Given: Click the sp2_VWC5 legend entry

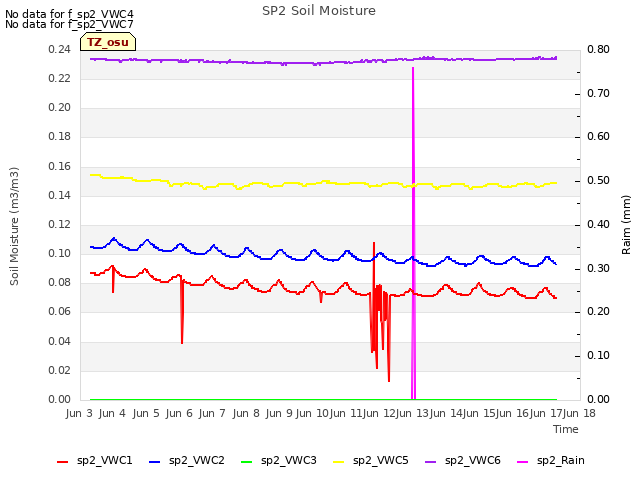Looking at the screenshot, I should pos(371,461).
